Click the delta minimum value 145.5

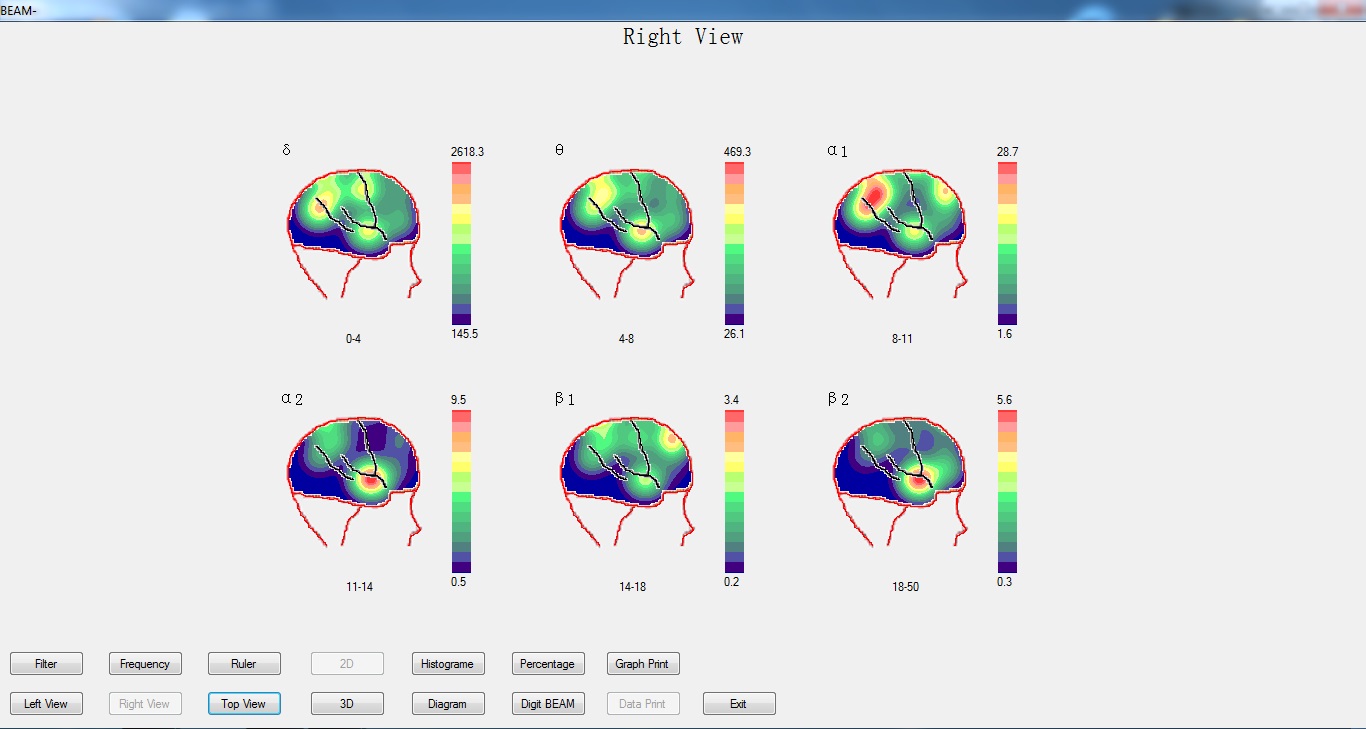[x=465, y=334]
